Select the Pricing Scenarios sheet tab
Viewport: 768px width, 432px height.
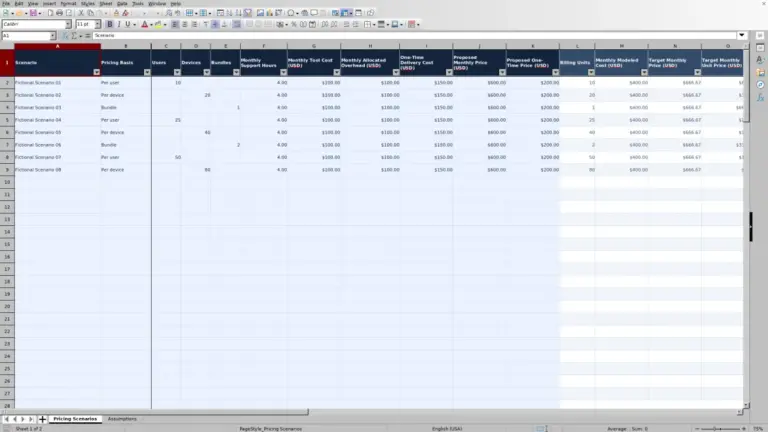click(75, 419)
